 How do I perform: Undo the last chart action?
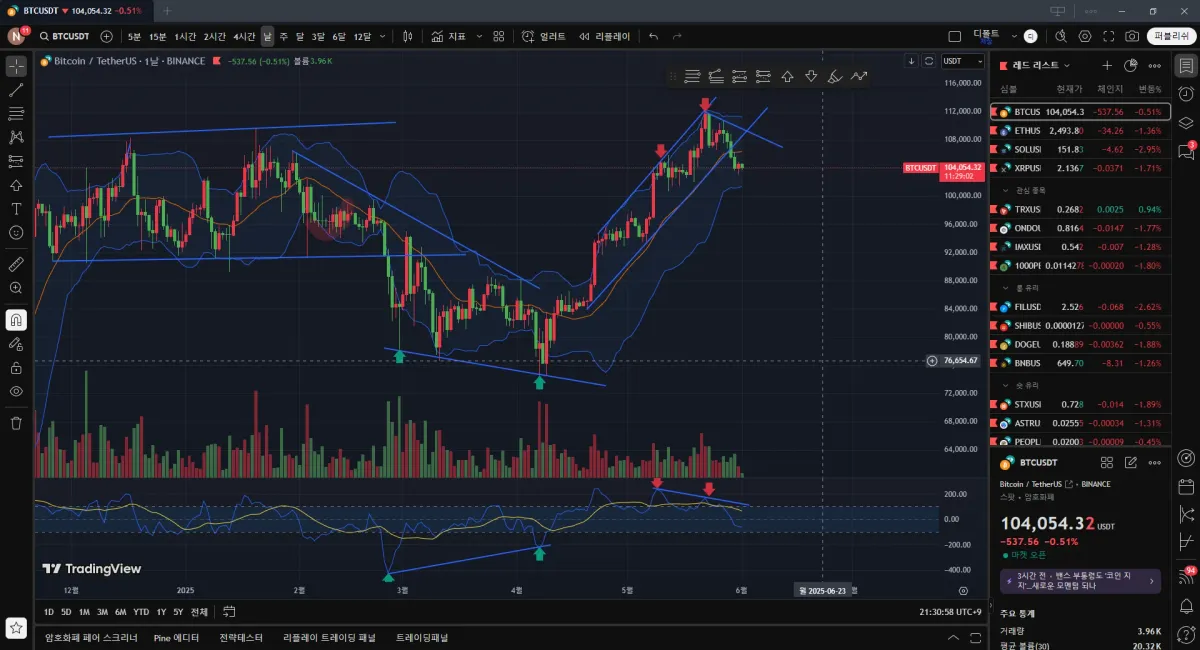pos(653,36)
